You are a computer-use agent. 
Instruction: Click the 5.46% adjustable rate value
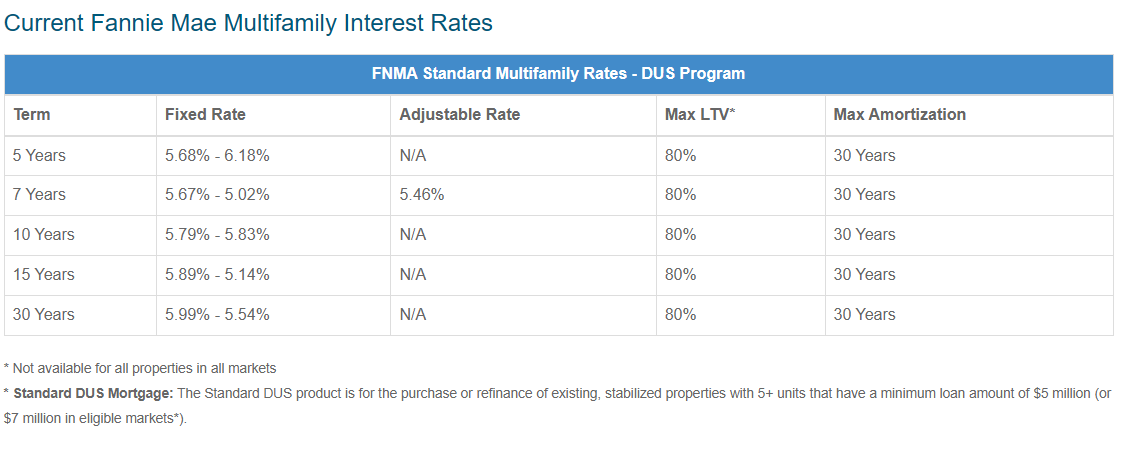pyautogui.click(x=421, y=195)
